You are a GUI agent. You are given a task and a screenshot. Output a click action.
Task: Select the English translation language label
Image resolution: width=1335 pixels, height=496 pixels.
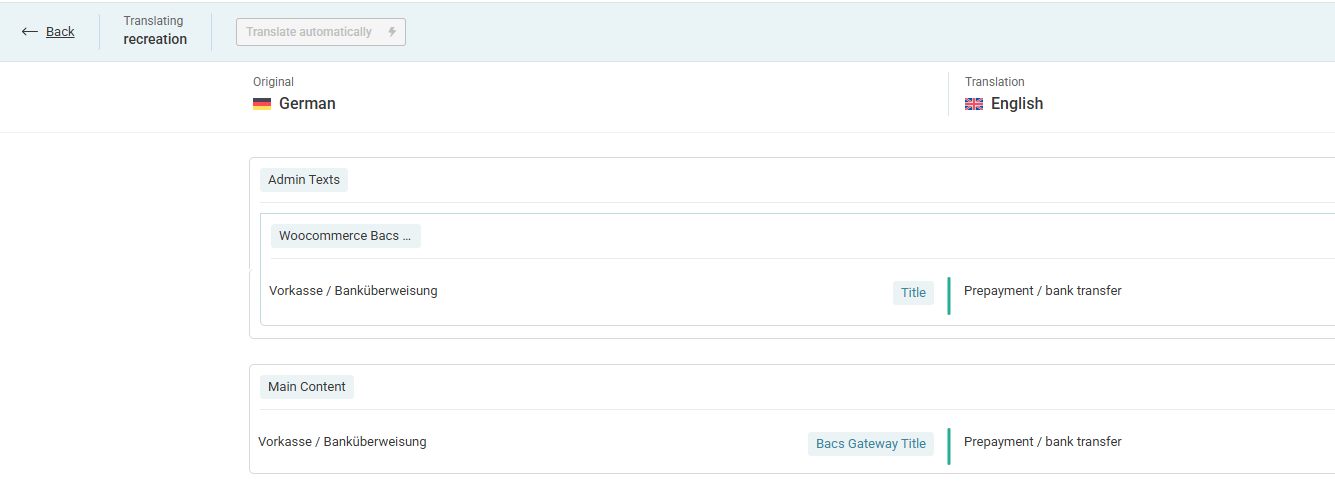coord(1016,104)
